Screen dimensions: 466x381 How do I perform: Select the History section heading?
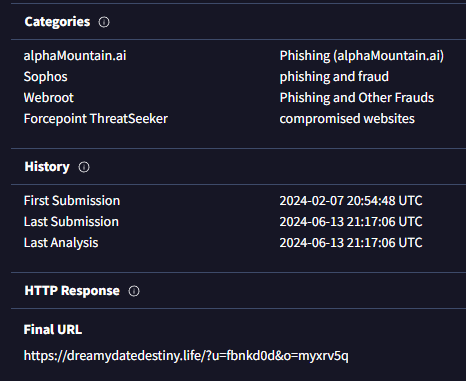click(x=47, y=167)
